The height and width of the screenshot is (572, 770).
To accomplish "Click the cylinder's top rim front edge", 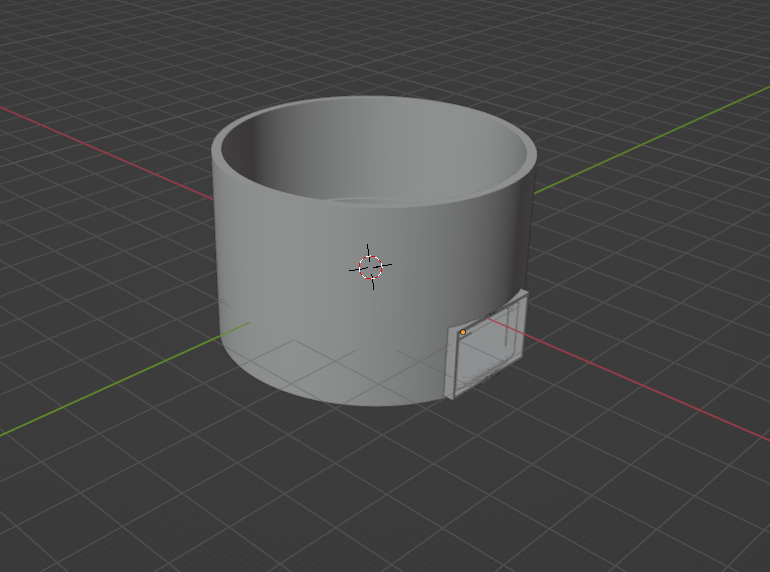I will [x=370, y=205].
